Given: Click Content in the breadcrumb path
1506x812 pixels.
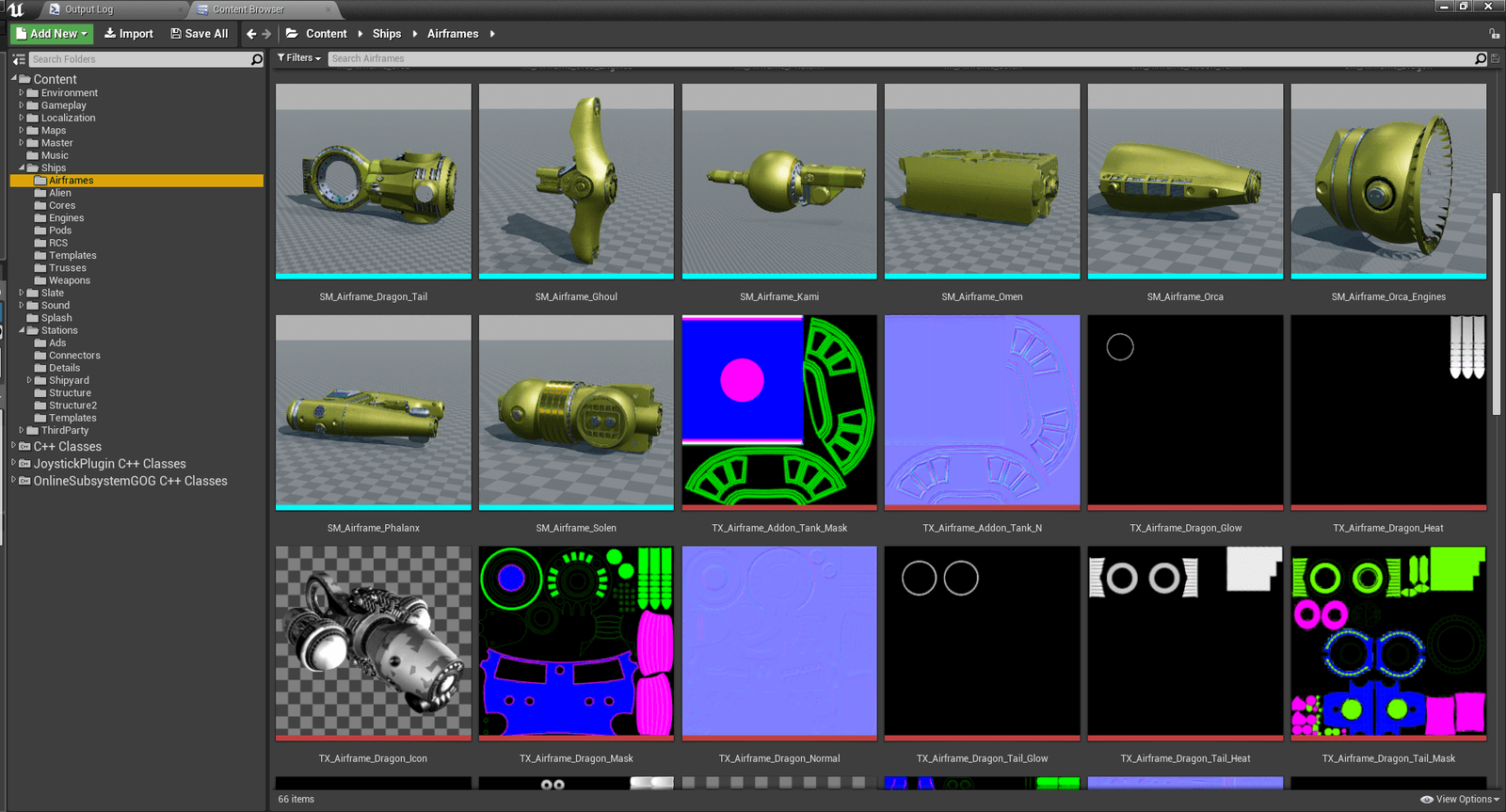Looking at the screenshot, I should [327, 34].
